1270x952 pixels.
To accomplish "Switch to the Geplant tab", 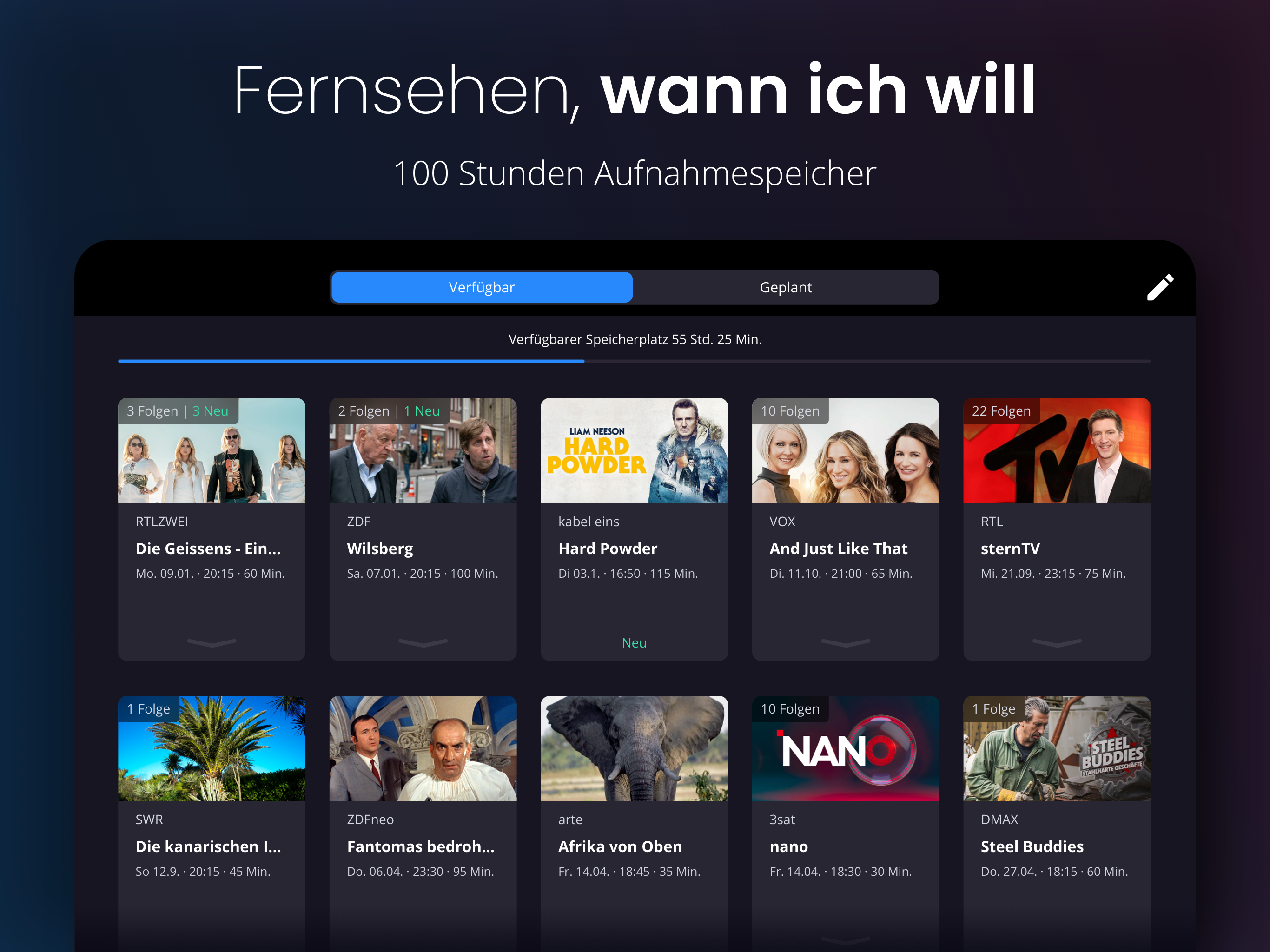I will coord(786,287).
